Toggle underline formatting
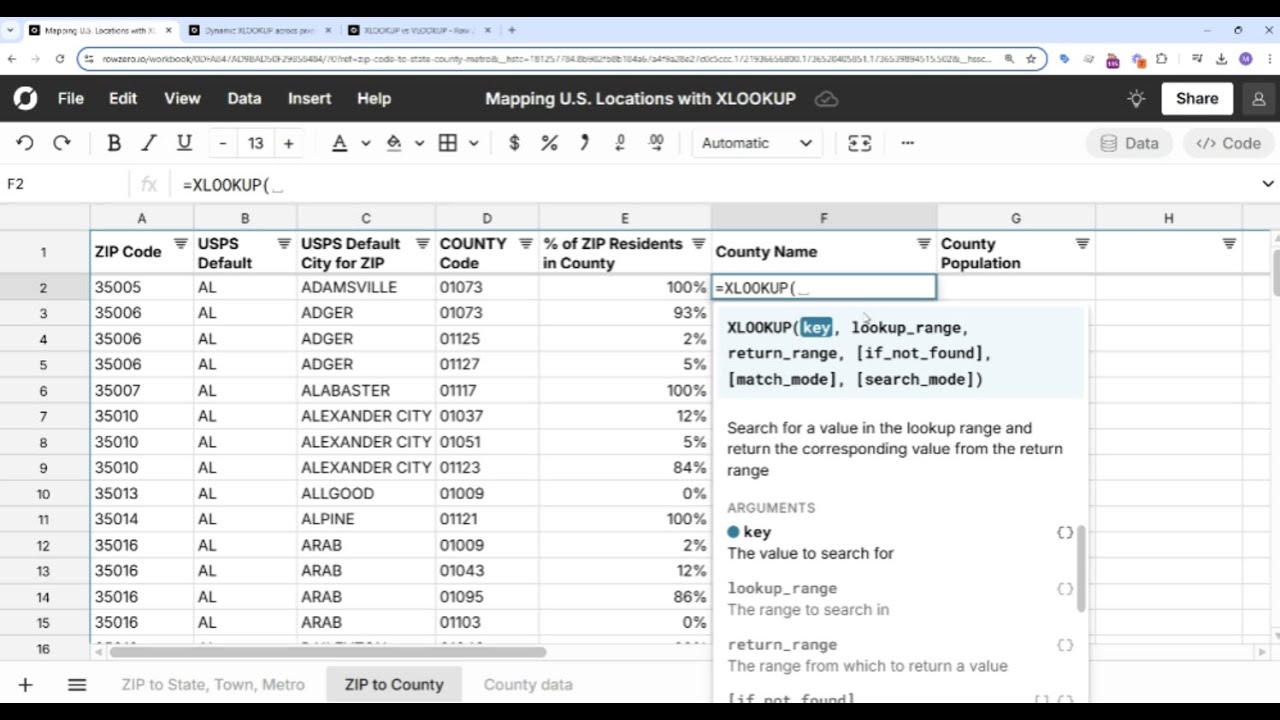This screenshot has height=720, width=1280. pyautogui.click(x=184, y=143)
